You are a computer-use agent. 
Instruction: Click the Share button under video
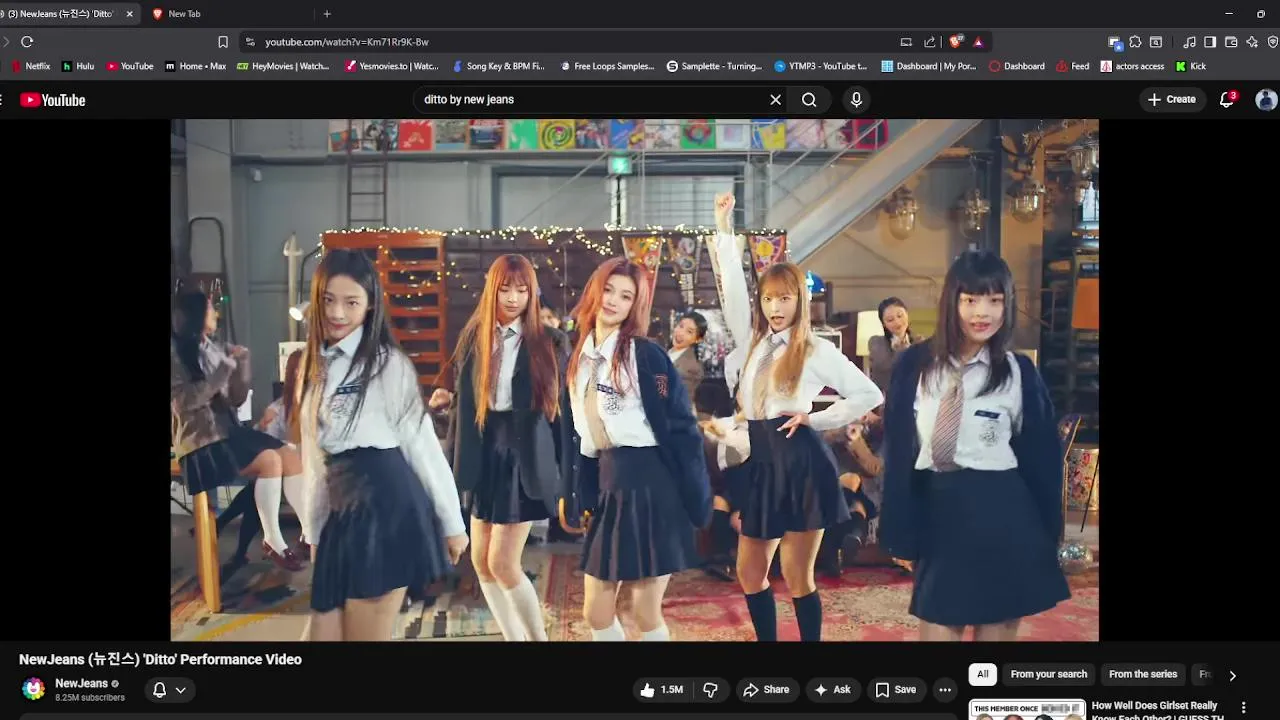coord(766,690)
